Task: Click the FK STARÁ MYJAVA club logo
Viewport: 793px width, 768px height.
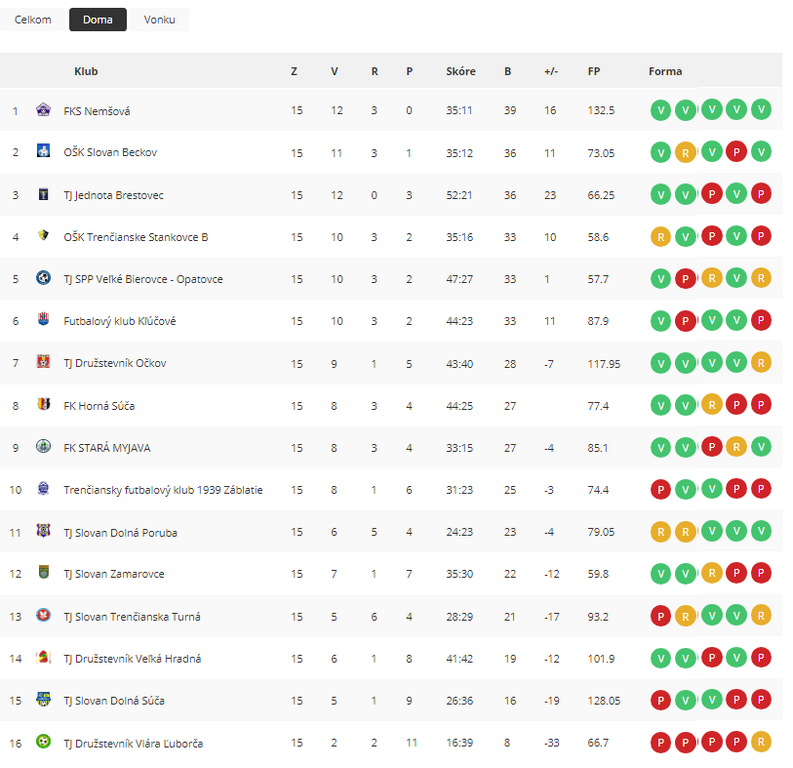Action: (43, 446)
